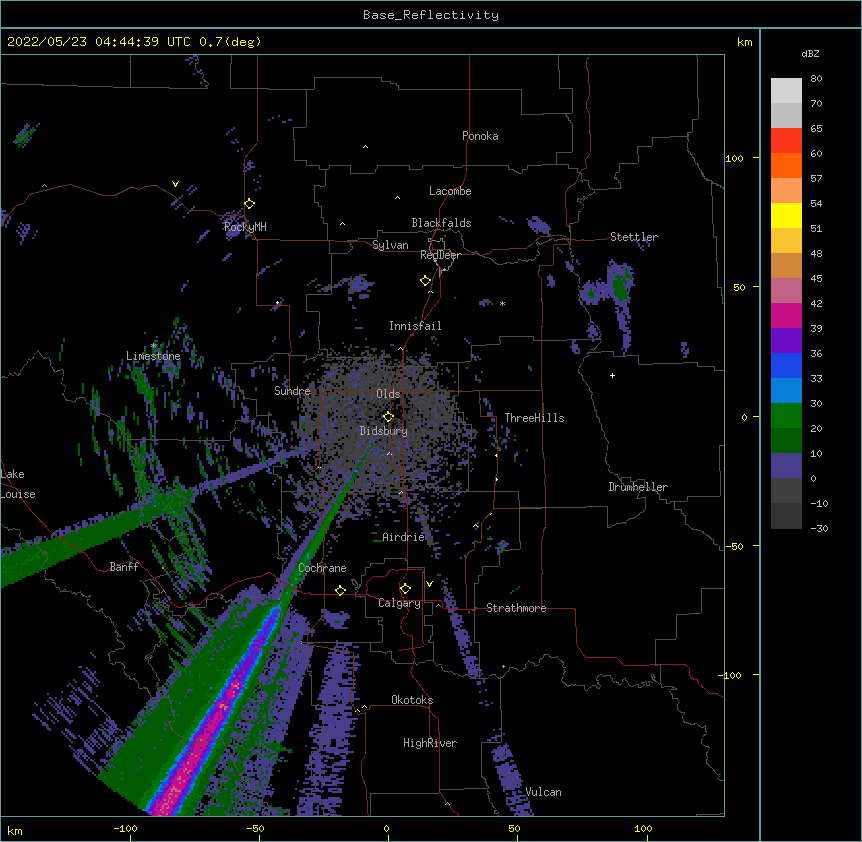862x842 pixels.
Task: Click the yellow marker below Cochrane label
Action: [x=340, y=591]
